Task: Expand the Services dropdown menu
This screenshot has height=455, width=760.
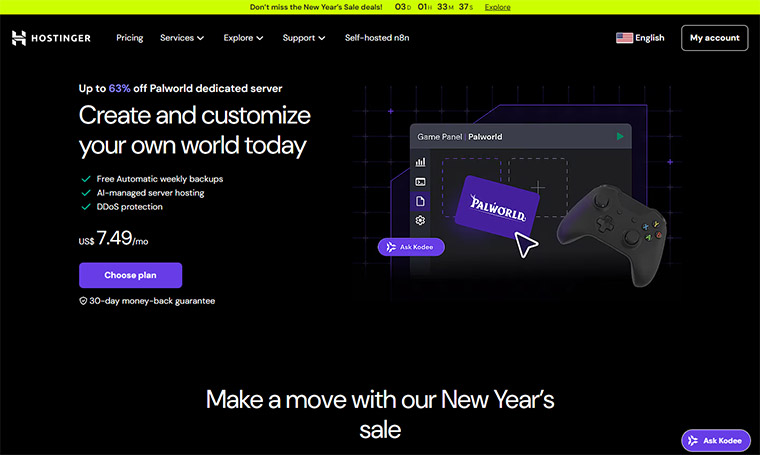Action: (x=181, y=38)
